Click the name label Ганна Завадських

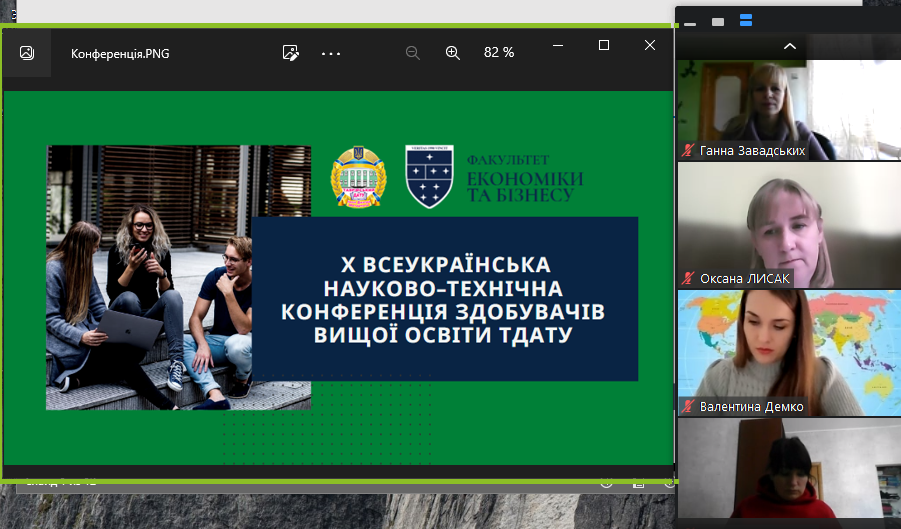pos(752,150)
